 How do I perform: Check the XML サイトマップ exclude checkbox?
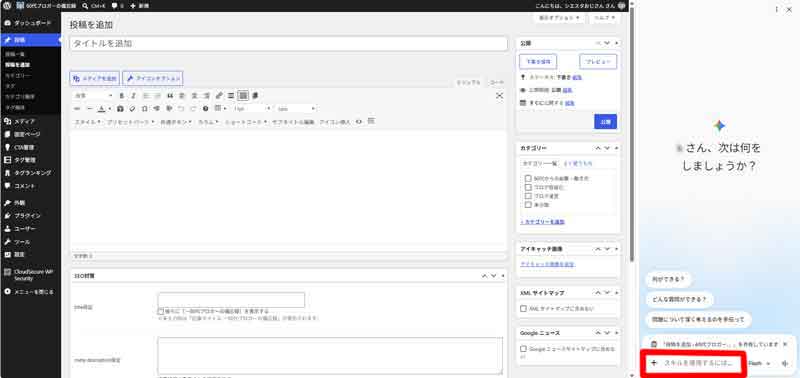[x=523, y=309]
